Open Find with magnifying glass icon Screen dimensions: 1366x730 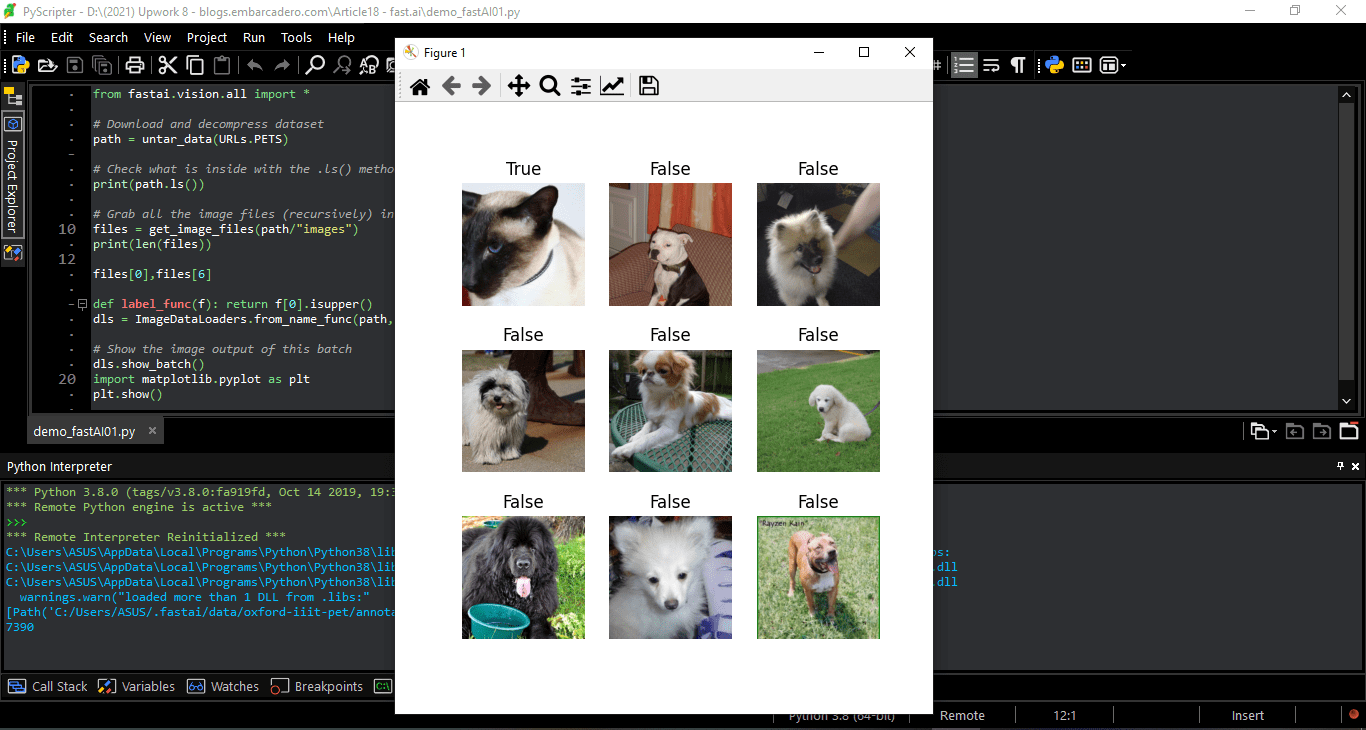315,65
